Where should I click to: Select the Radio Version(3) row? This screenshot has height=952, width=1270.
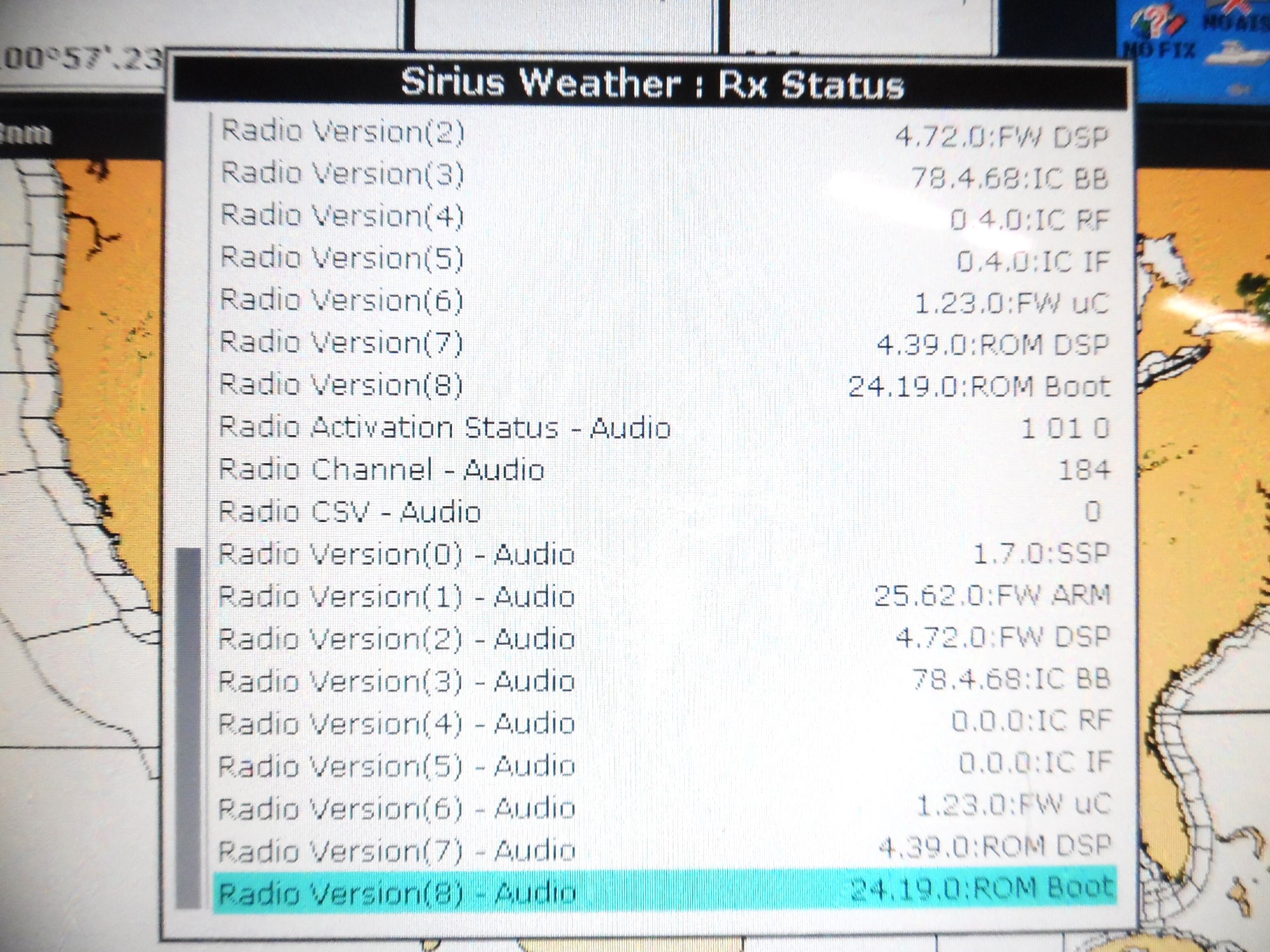[664, 175]
